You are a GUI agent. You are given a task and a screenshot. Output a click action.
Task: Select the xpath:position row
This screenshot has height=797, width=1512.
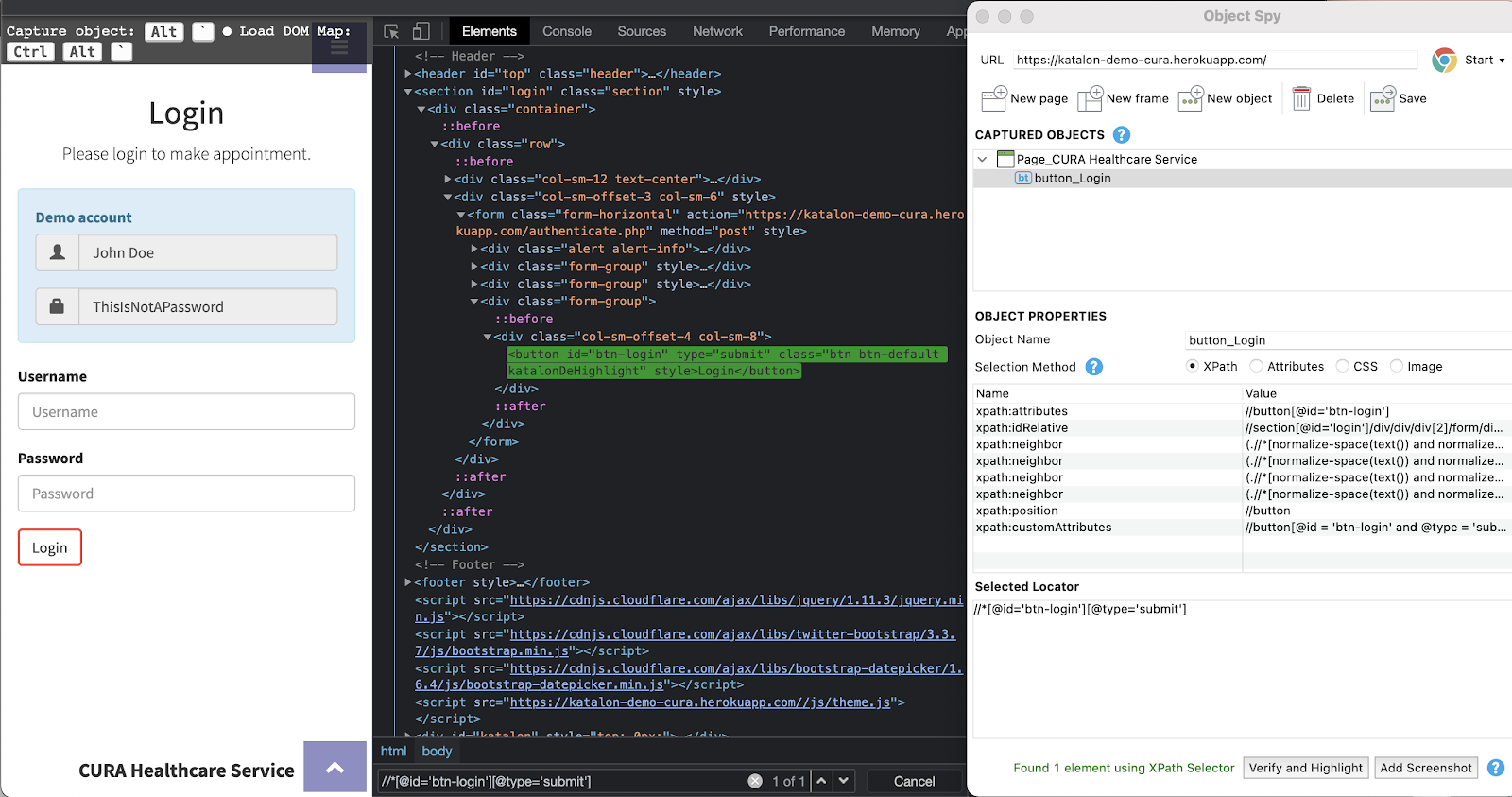point(1243,511)
